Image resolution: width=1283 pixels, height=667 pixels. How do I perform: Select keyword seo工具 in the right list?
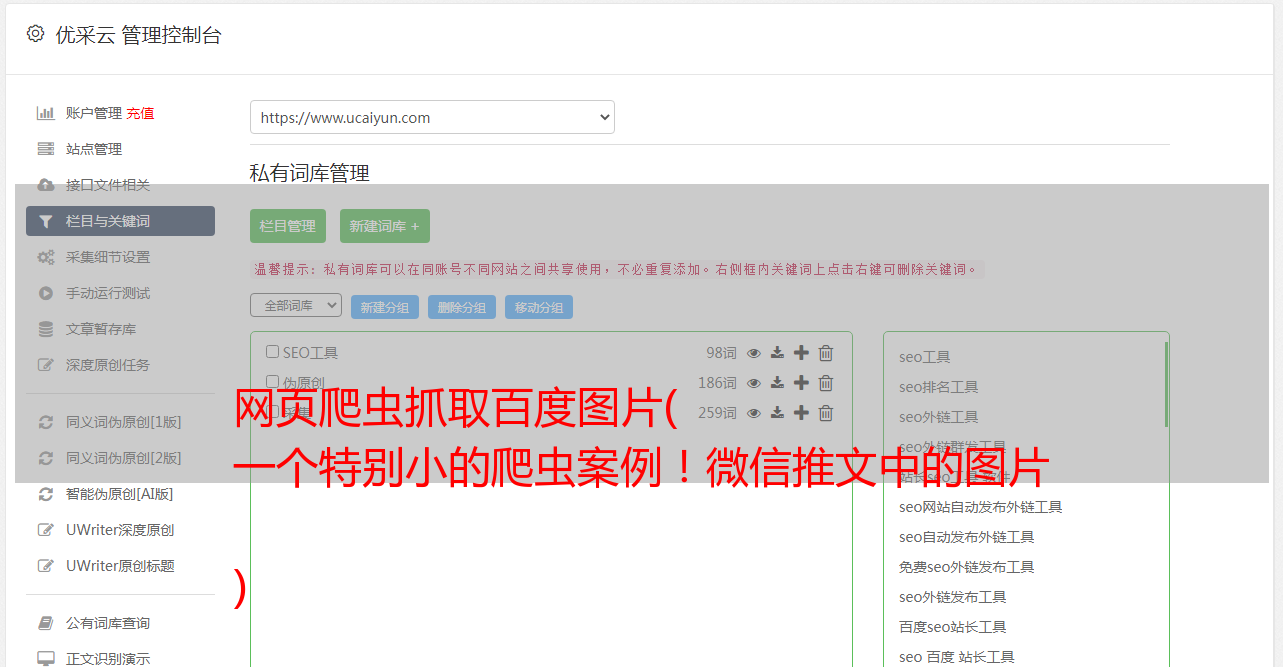click(x=924, y=357)
